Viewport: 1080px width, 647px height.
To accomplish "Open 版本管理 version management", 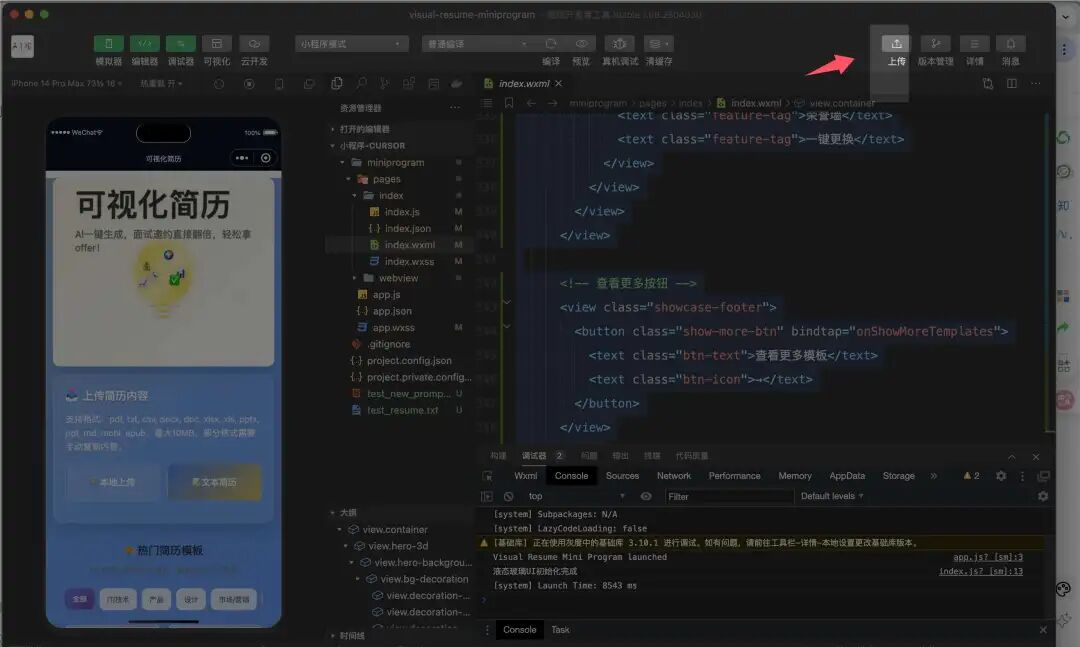I will coord(935,44).
